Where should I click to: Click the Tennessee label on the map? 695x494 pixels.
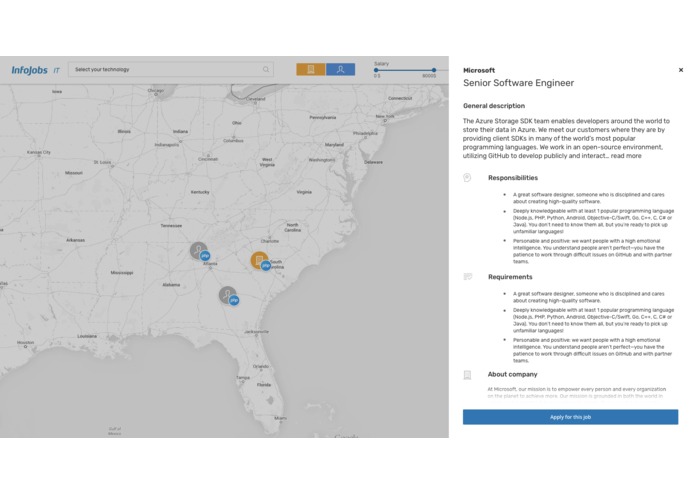pyautogui.click(x=171, y=226)
